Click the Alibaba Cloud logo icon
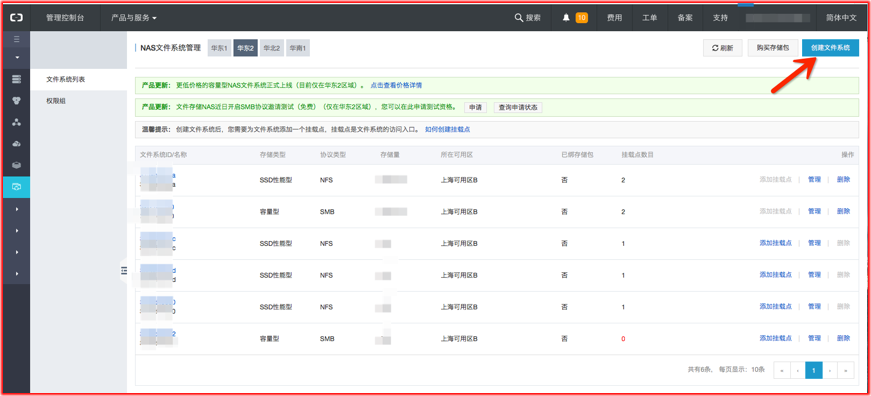Viewport: 871px width, 396px height. pyautogui.click(x=16, y=17)
